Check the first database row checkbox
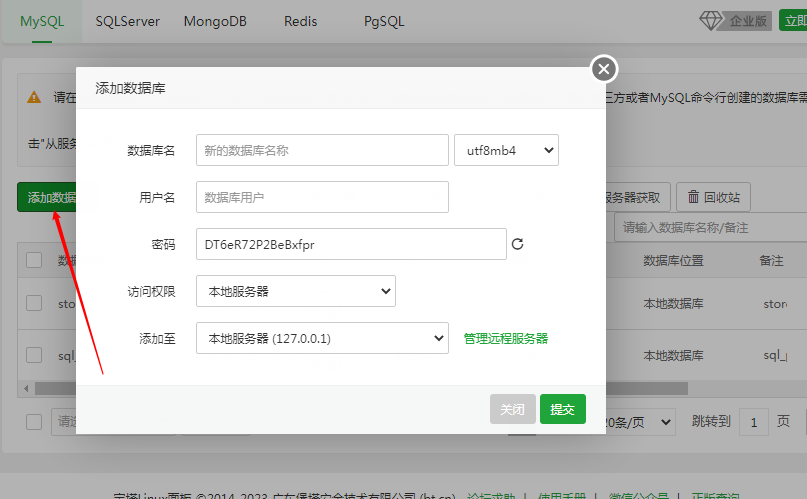This screenshot has height=499, width=807. [x=34, y=303]
